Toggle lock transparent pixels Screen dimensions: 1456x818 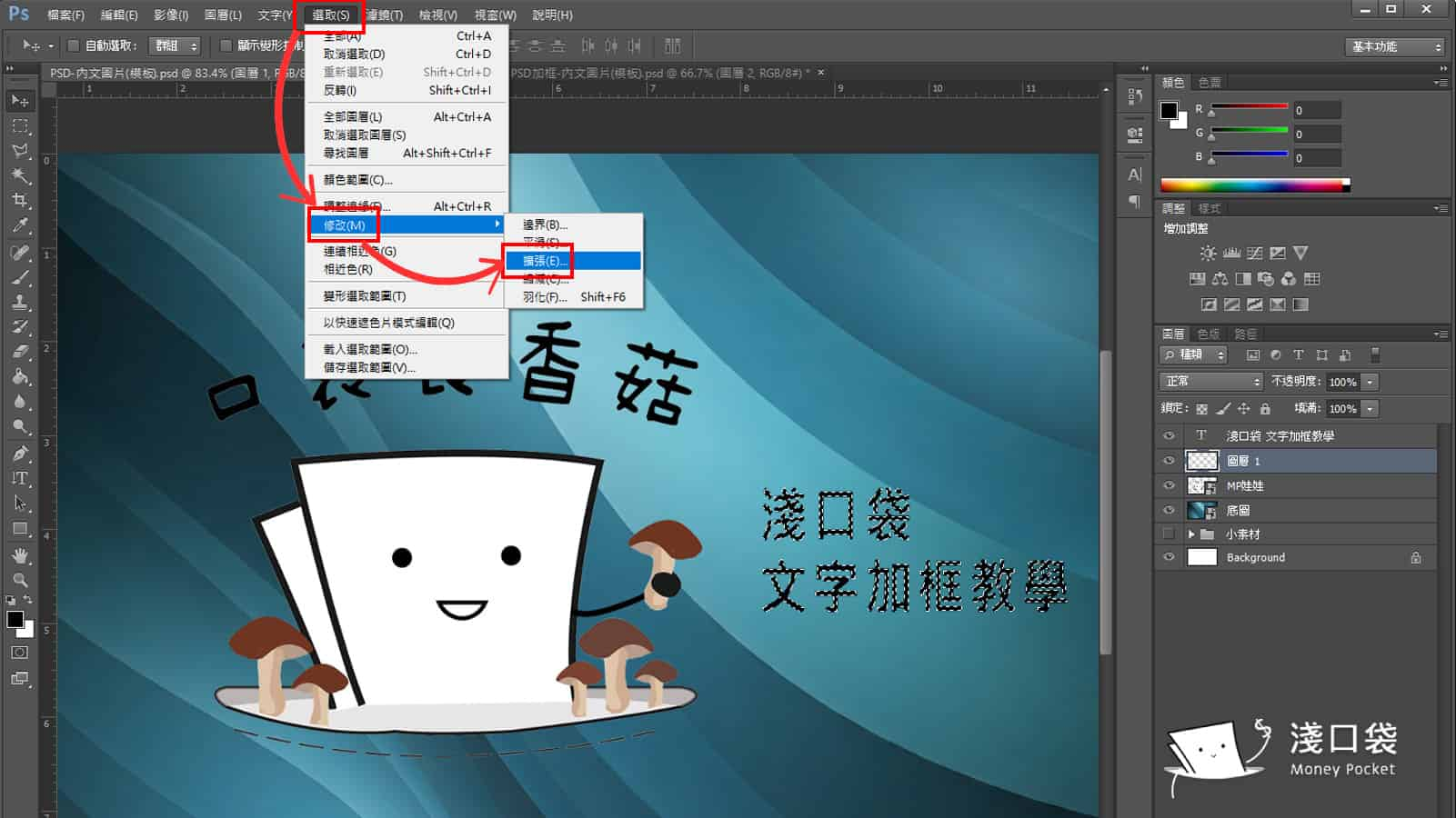click(x=1202, y=409)
